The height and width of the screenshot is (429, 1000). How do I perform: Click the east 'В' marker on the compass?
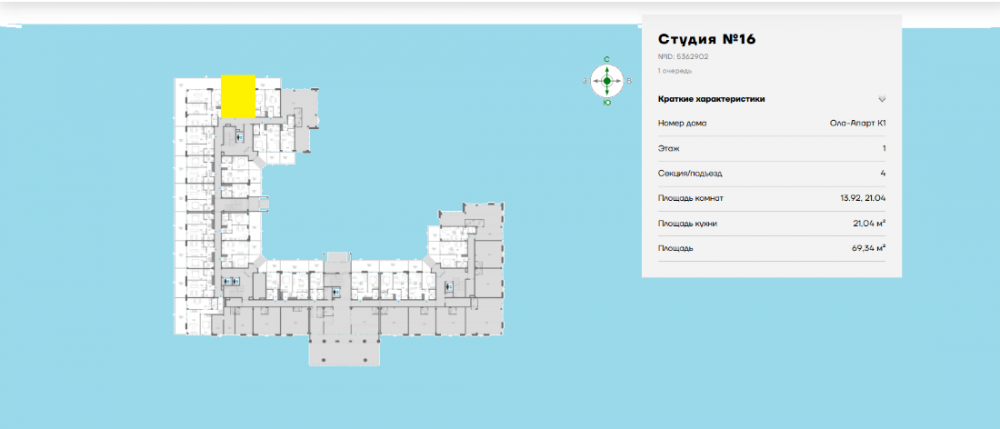point(628,80)
